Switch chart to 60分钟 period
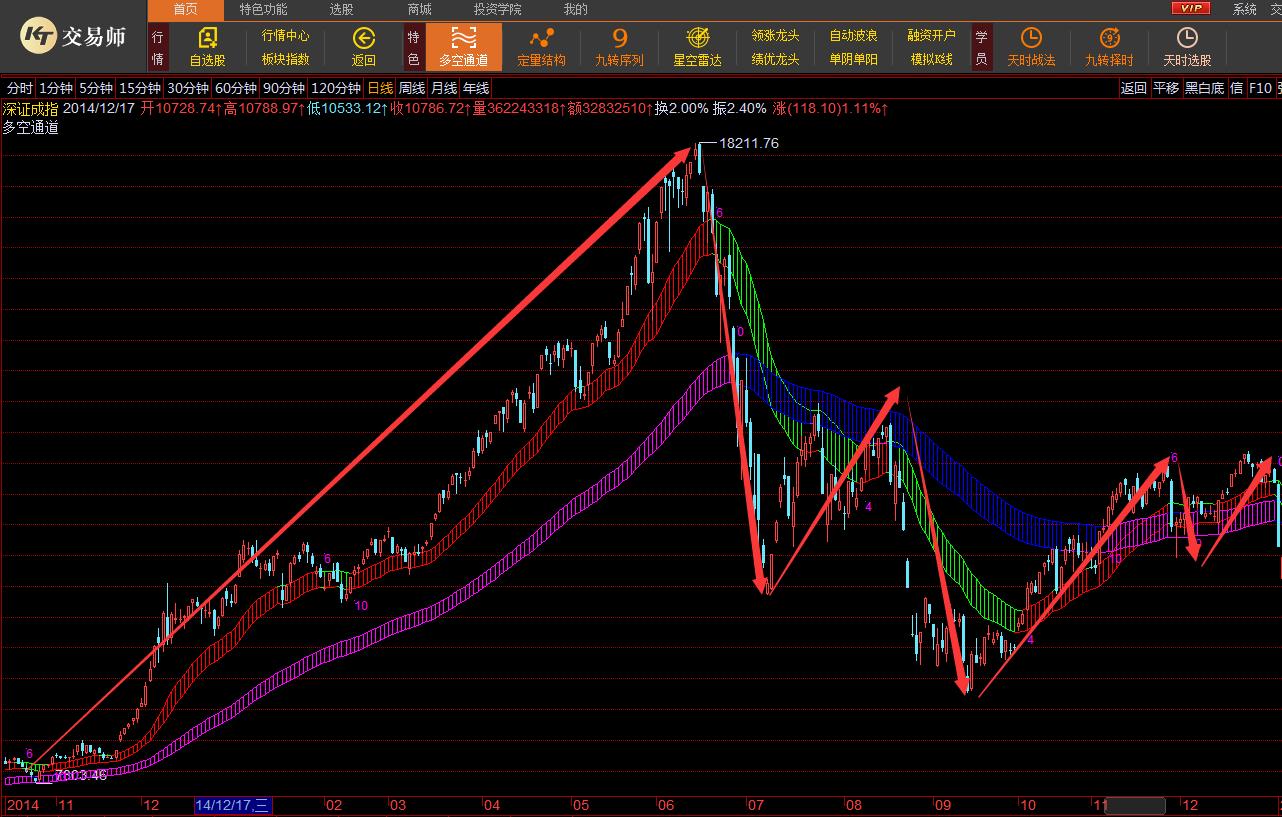This screenshot has width=1282, height=817. click(x=236, y=88)
